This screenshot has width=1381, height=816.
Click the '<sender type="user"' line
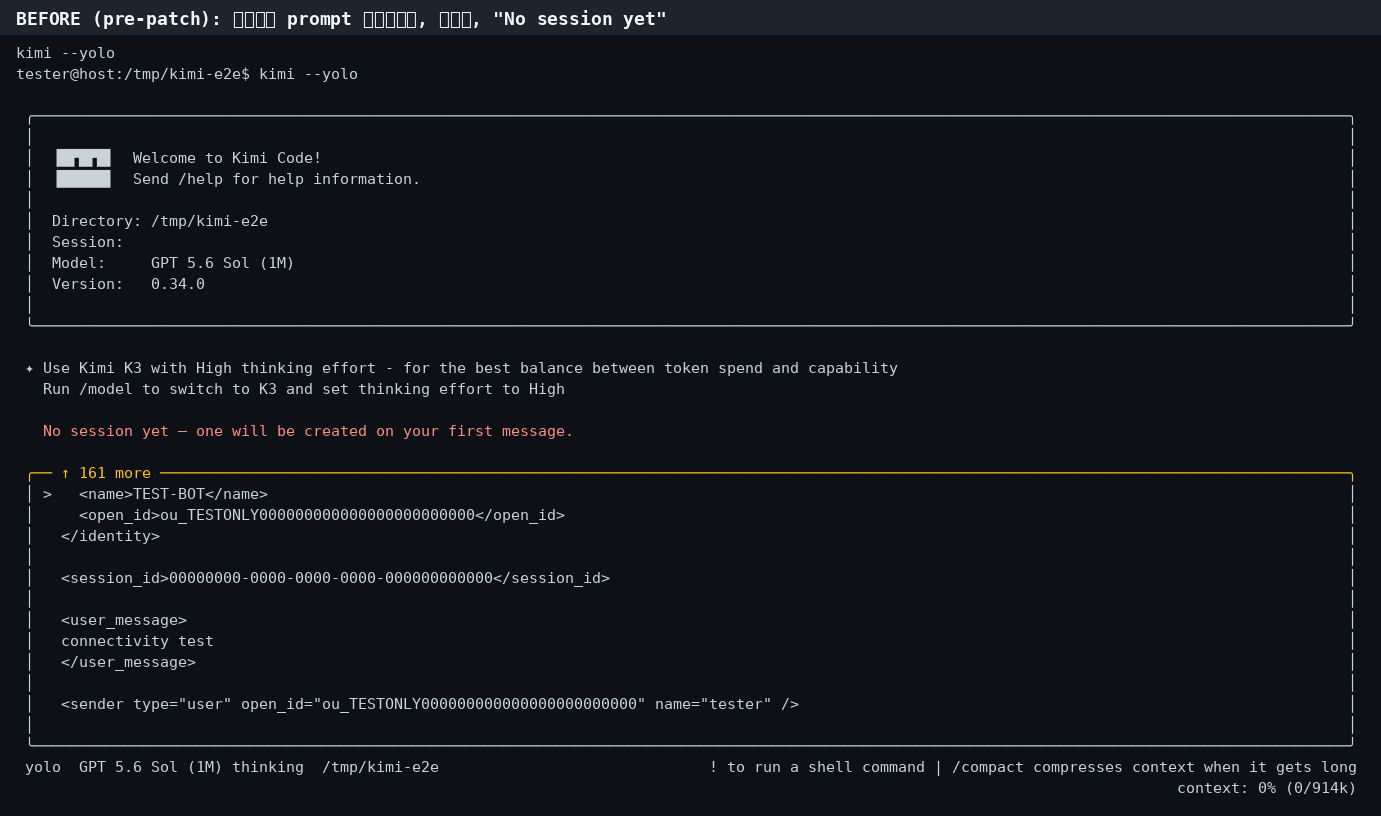[x=430, y=704]
